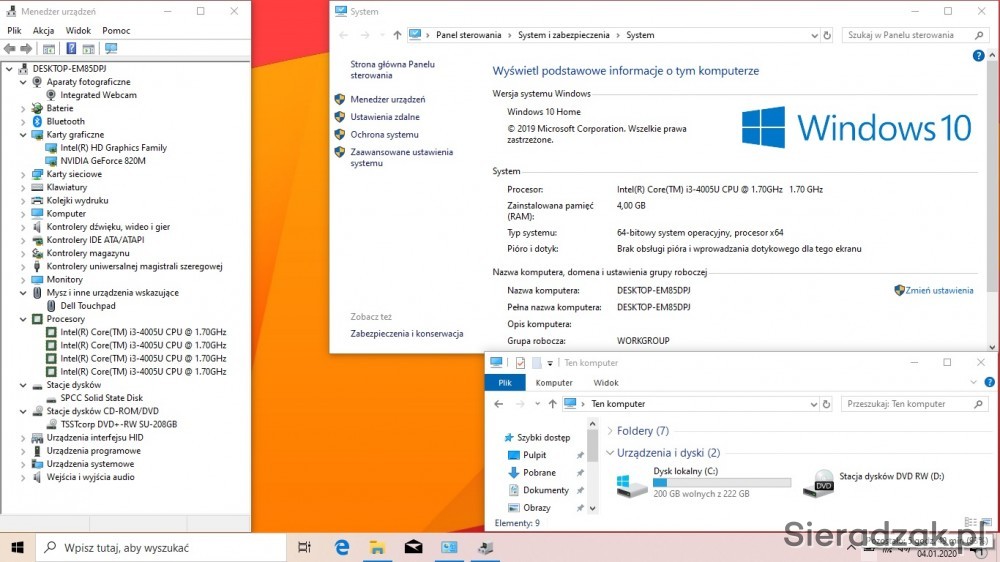1000x562 pixels.
Task: Click refresh icon in System address bar
Action: (x=827, y=35)
